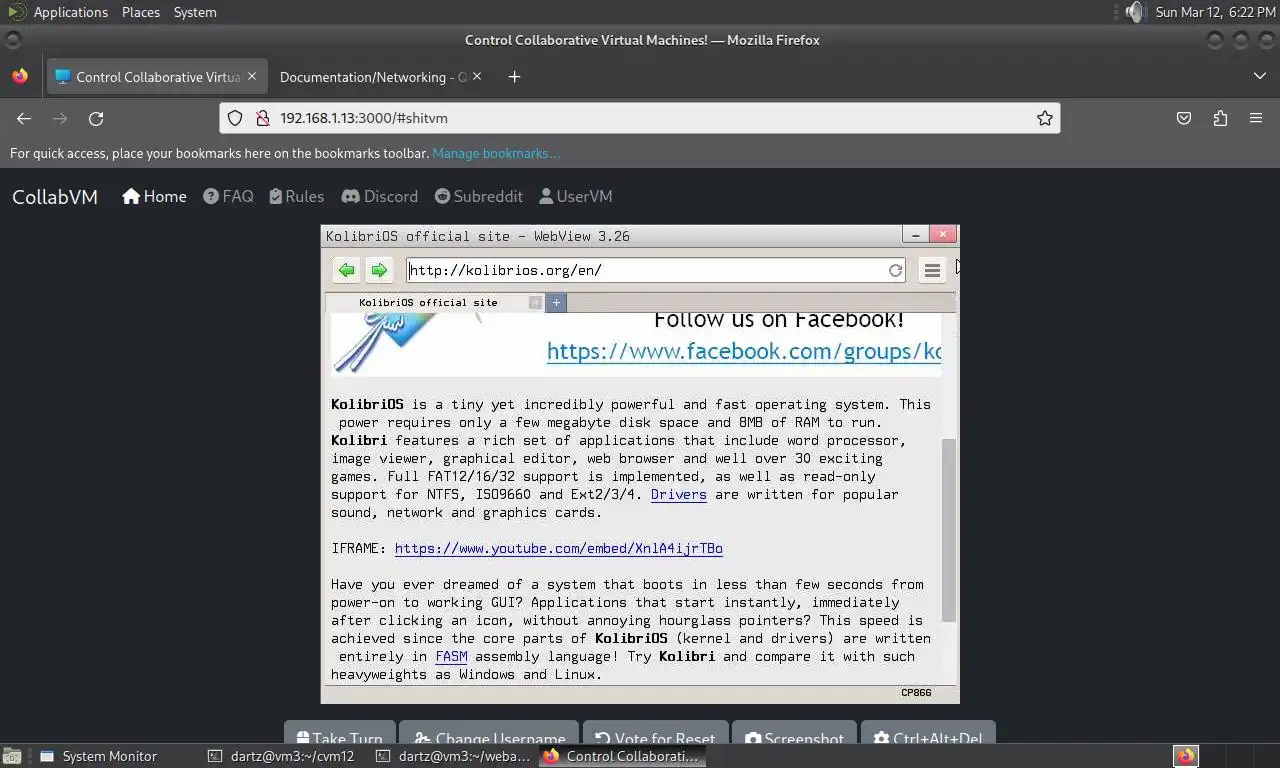Open the Places menu
This screenshot has width=1280, height=768.
(141, 12)
